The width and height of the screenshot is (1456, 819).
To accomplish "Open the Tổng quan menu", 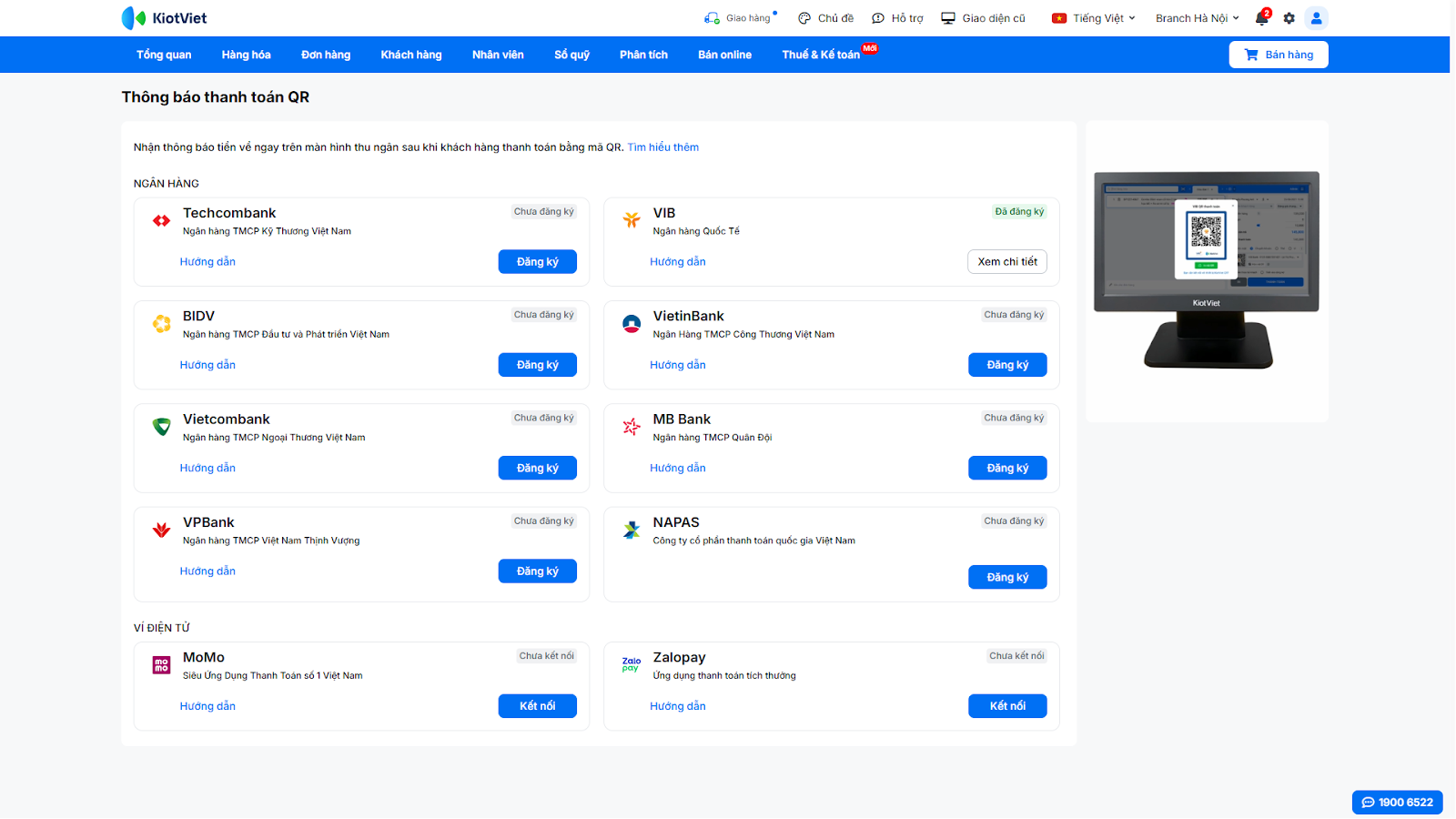I will 164,55.
